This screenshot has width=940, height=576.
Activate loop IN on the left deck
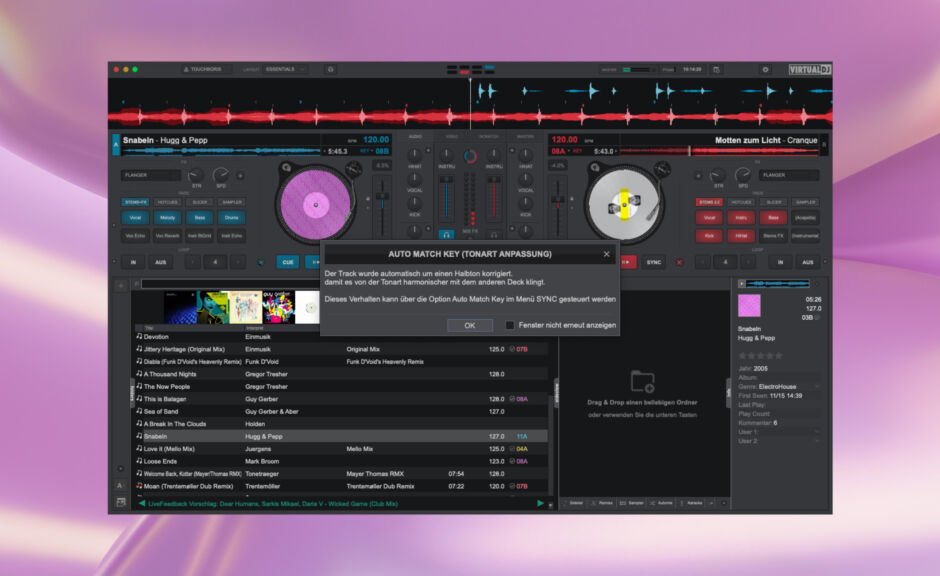(133, 262)
